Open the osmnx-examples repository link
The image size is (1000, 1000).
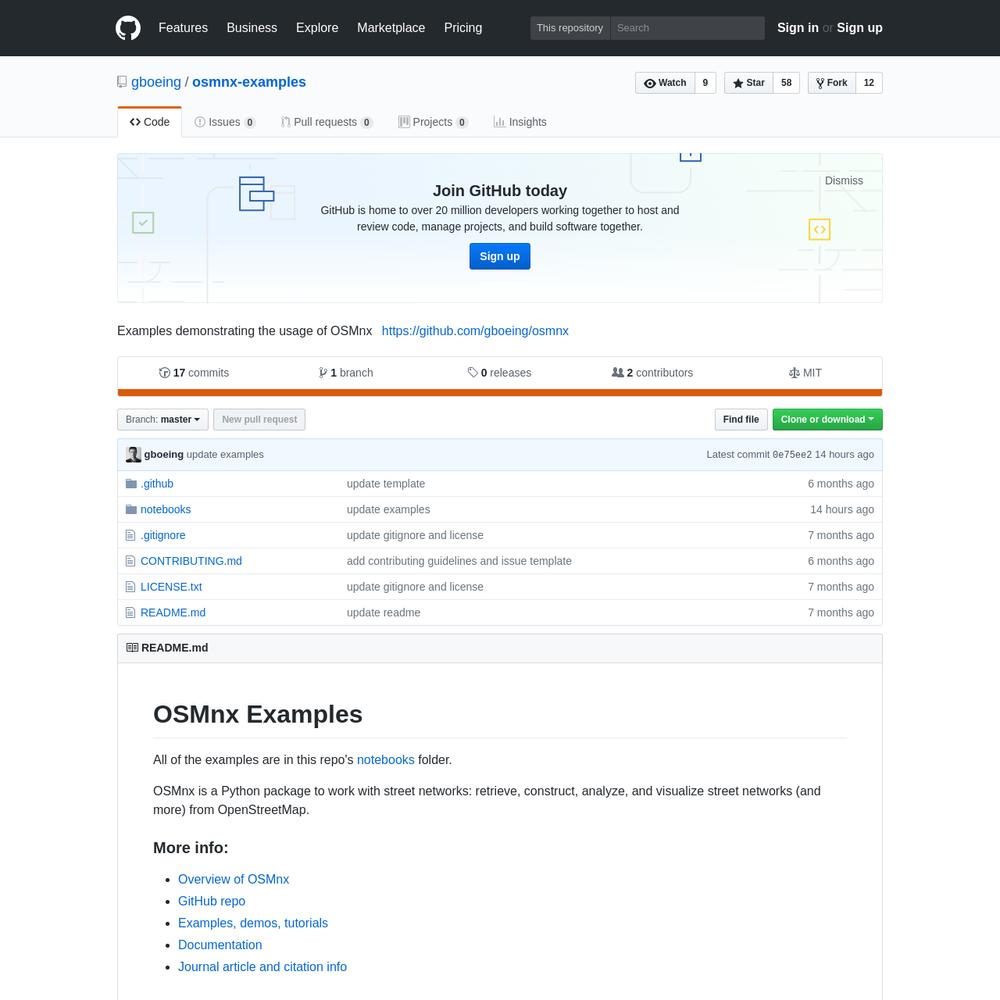(249, 82)
